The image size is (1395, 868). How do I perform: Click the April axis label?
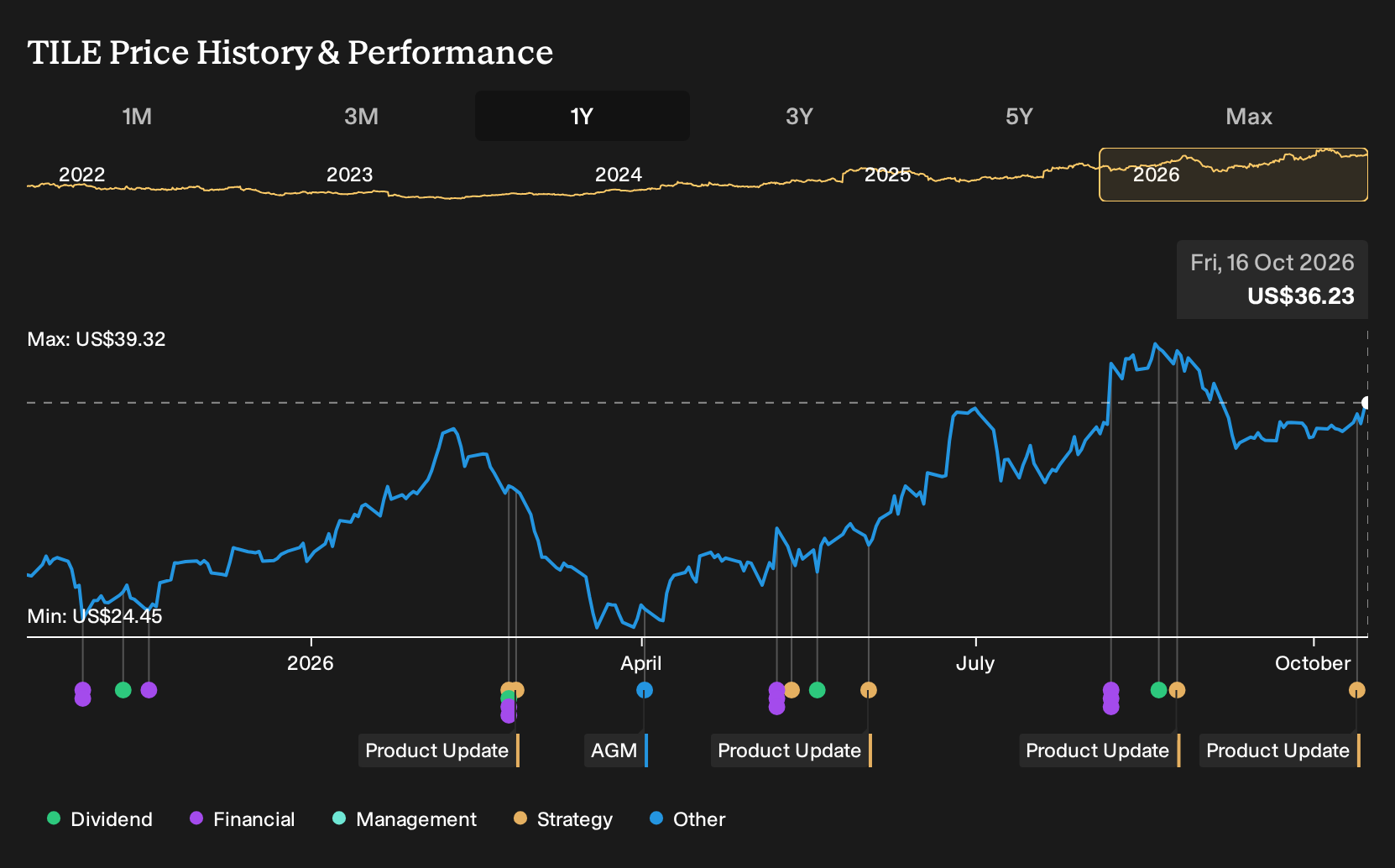click(641, 663)
